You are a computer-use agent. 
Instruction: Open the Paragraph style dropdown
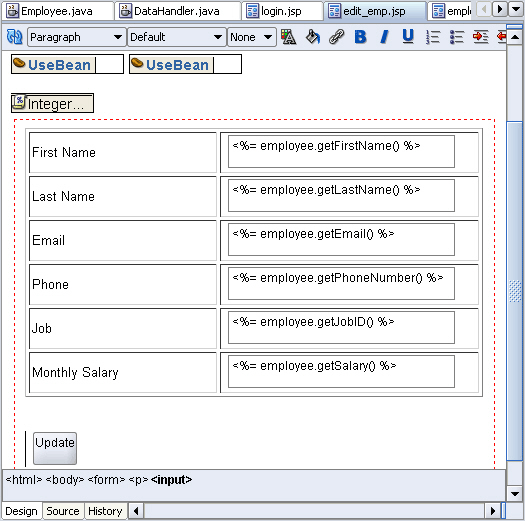(76, 37)
